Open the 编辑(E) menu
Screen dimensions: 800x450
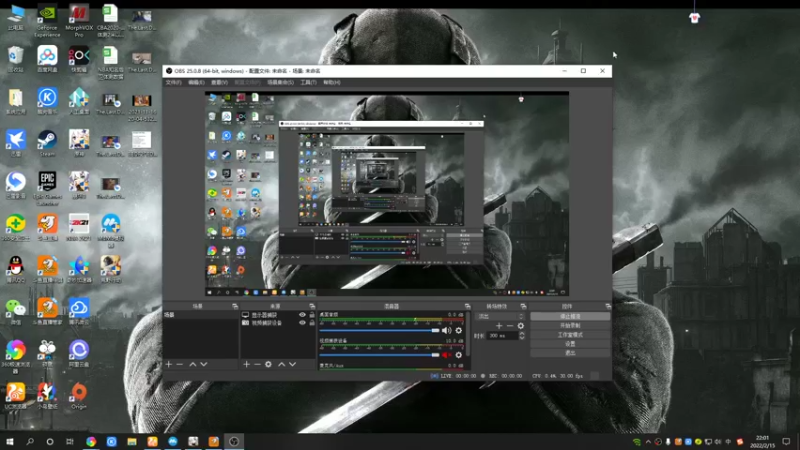pos(196,82)
